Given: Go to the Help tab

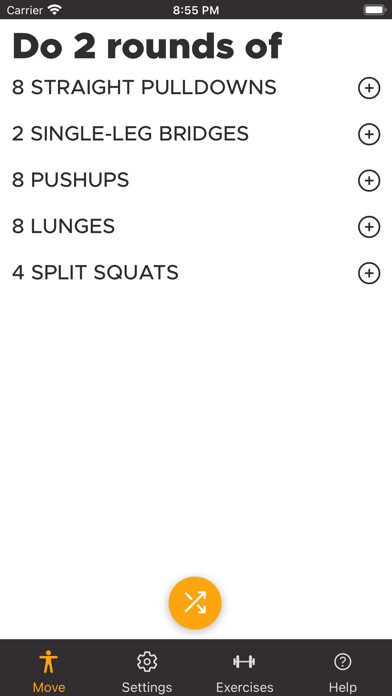Looking at the screenshot, I should [343, 668].
